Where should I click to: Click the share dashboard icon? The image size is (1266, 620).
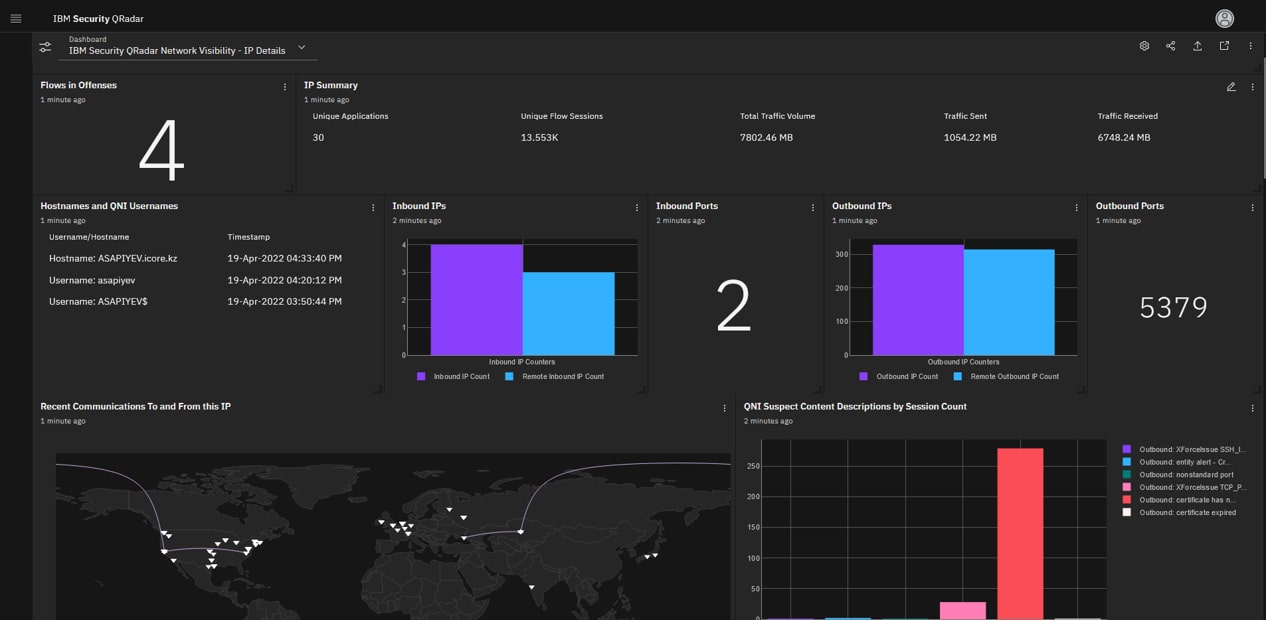click(x=1170, y=46)
